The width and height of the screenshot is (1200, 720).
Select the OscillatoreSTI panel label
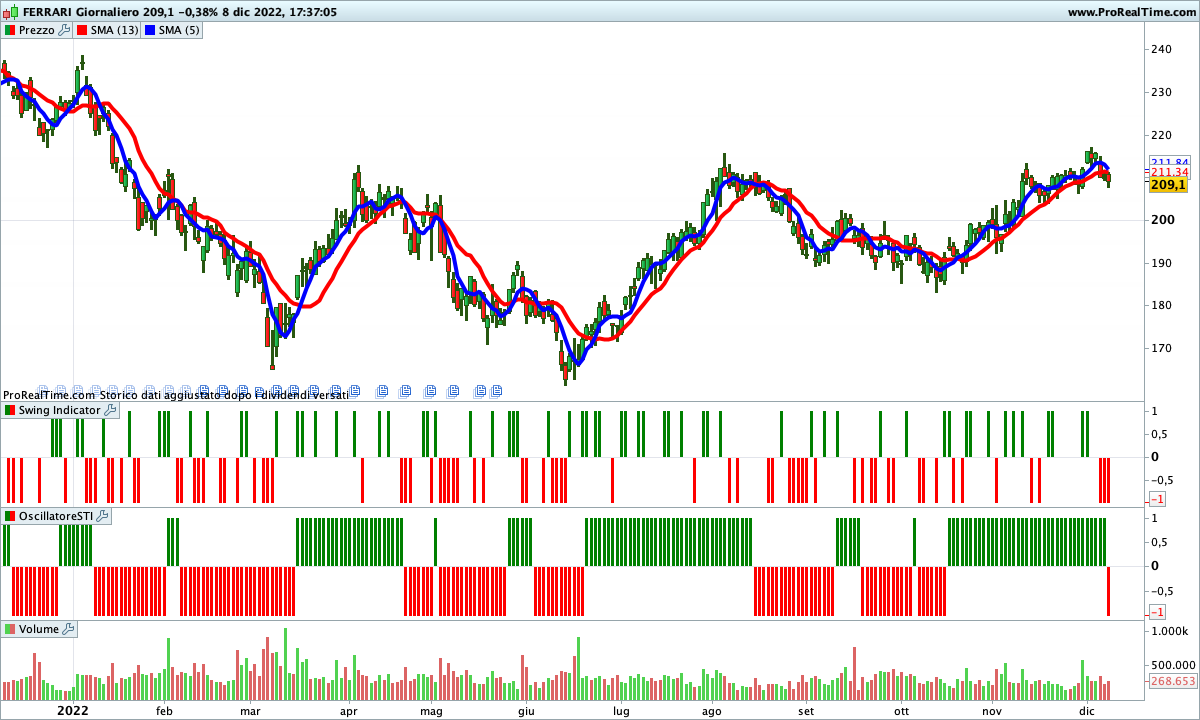(x=56, y=516)
